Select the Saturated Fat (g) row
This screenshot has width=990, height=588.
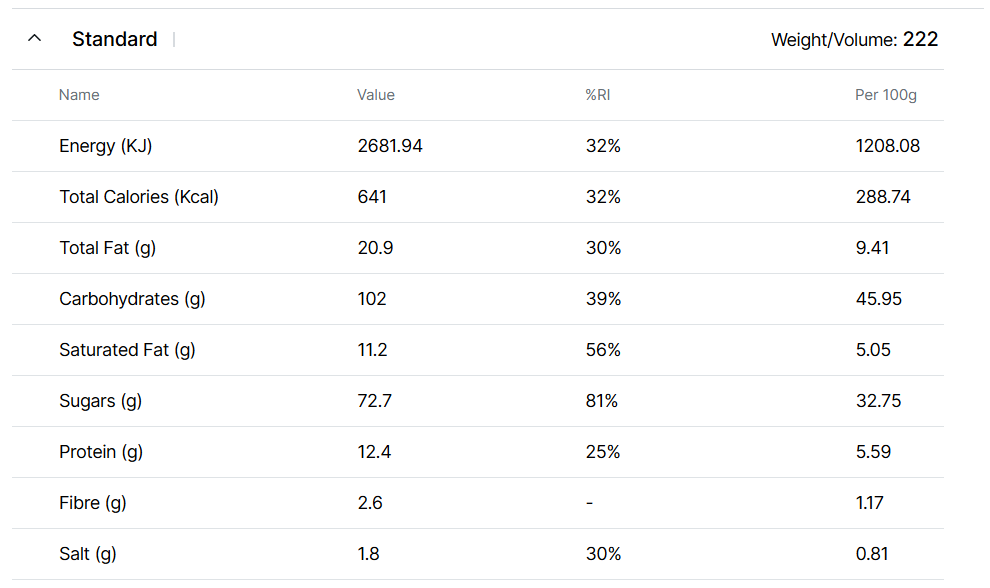127,350
